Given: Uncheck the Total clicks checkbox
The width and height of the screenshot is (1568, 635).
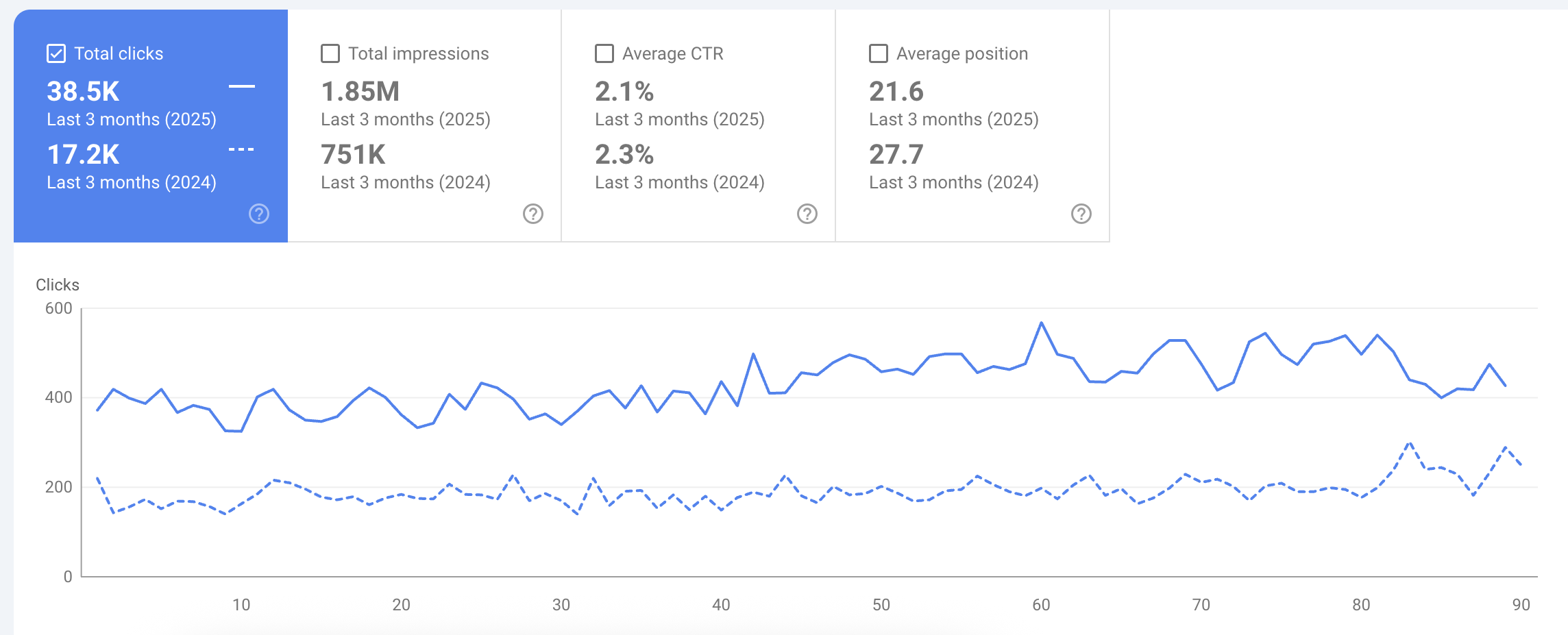Looking at the screenshot, I should 56,53.
